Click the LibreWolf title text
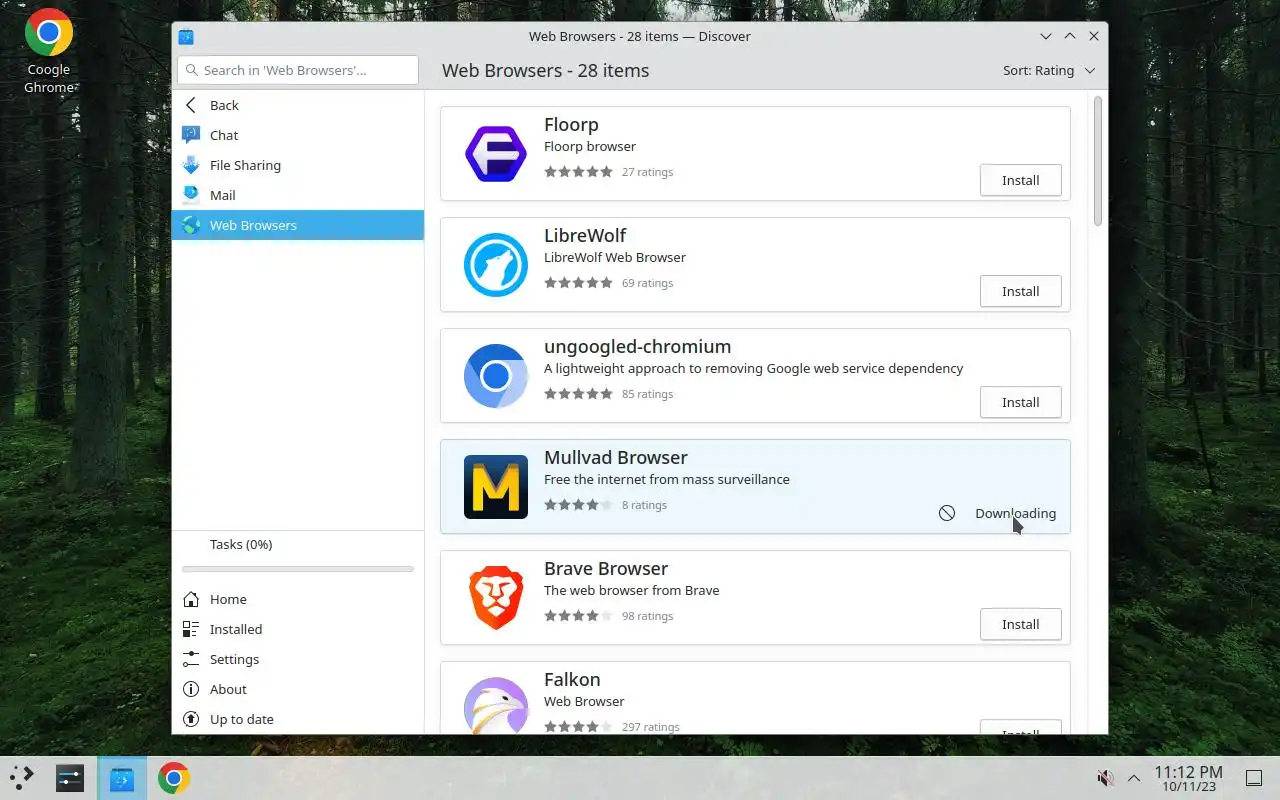The image size is (1280, 800). [585, 235]
